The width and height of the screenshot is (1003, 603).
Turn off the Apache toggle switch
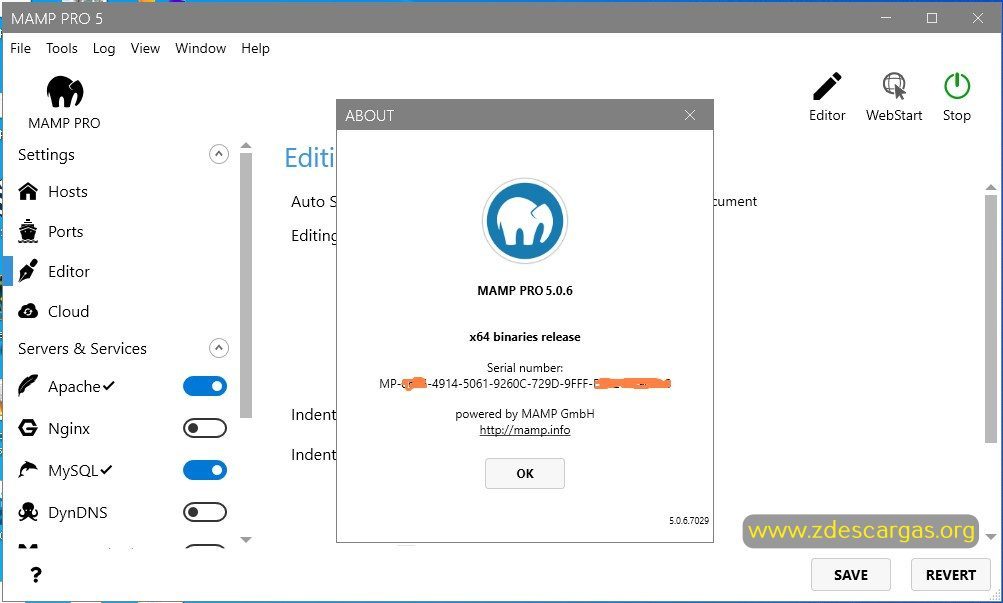(x=205, y=386)
